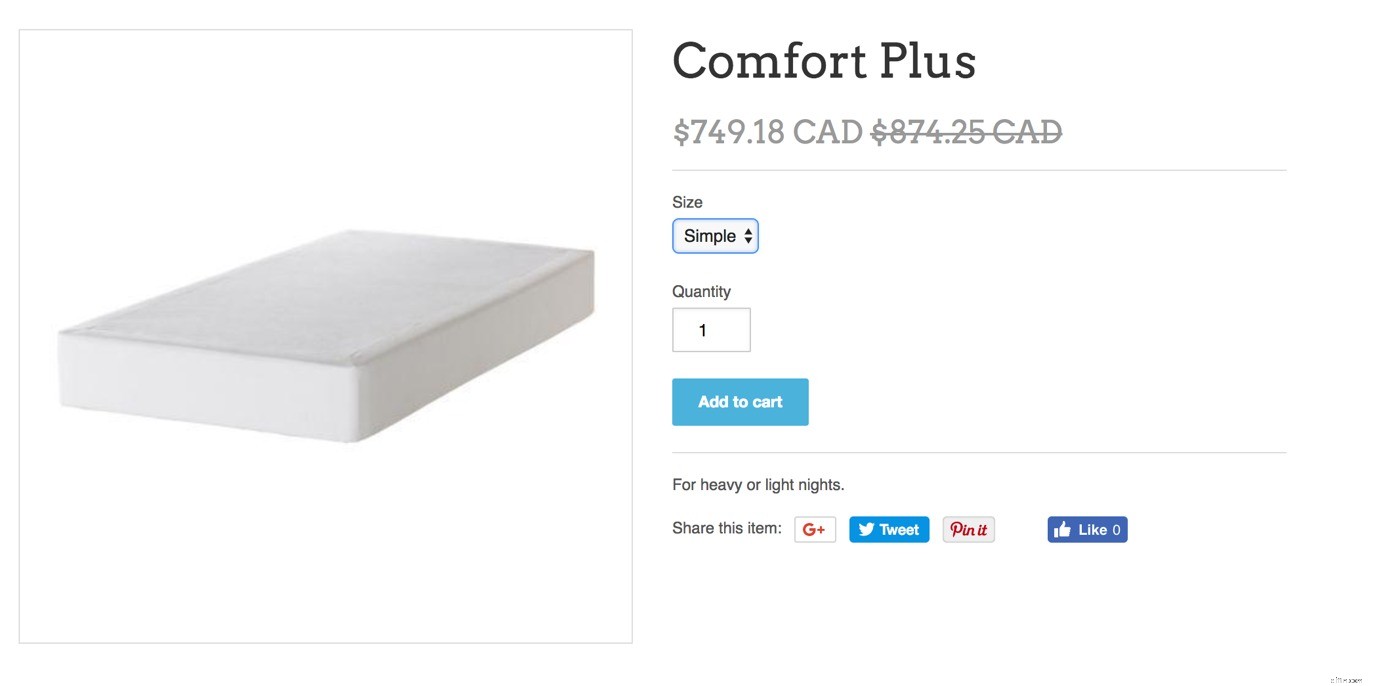The width and height of the screenshot is (1376, 686).
Task: Click the sale price $749.18 CAD
Action: click(767, 131)
